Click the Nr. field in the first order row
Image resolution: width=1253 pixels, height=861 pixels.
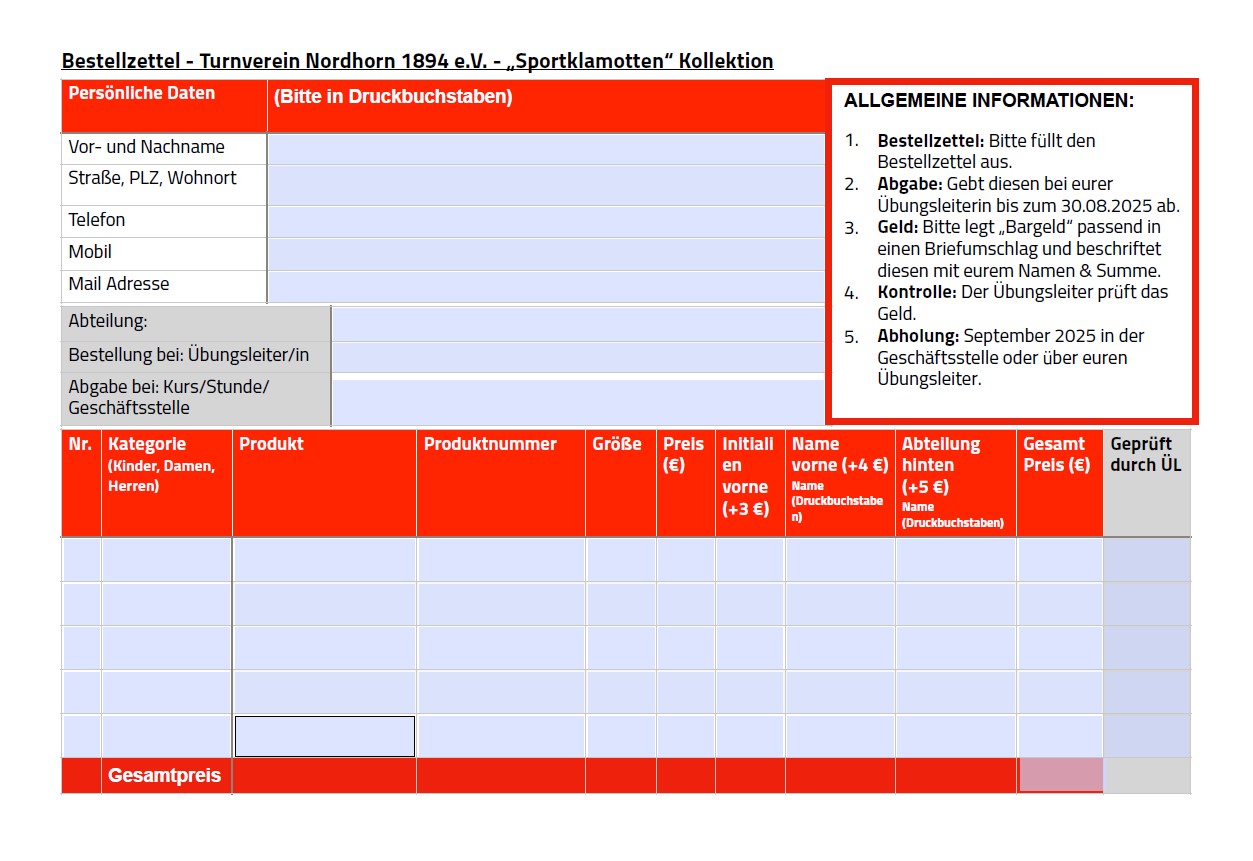click(81, 560)
